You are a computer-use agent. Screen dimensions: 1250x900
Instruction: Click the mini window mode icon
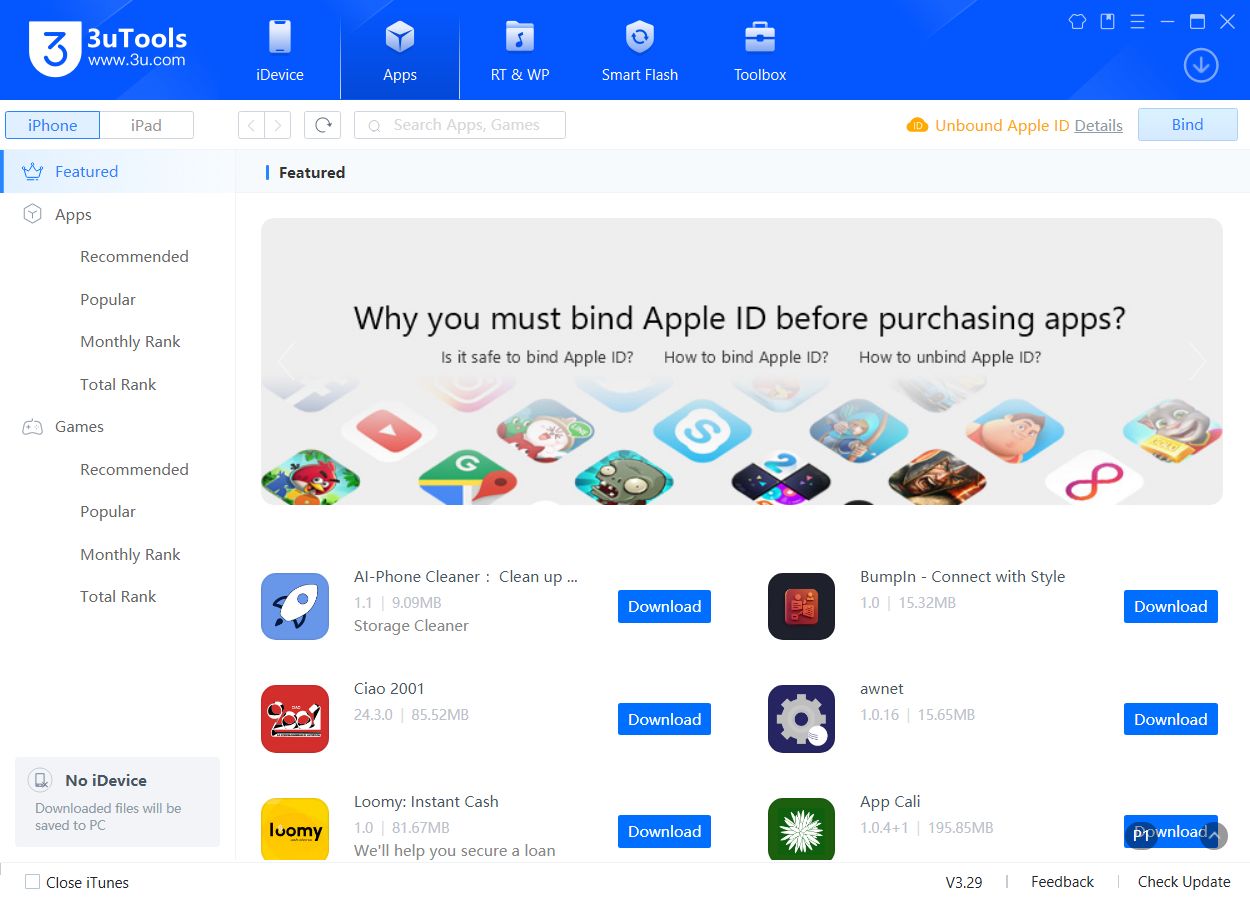(x=1107, y=21)
